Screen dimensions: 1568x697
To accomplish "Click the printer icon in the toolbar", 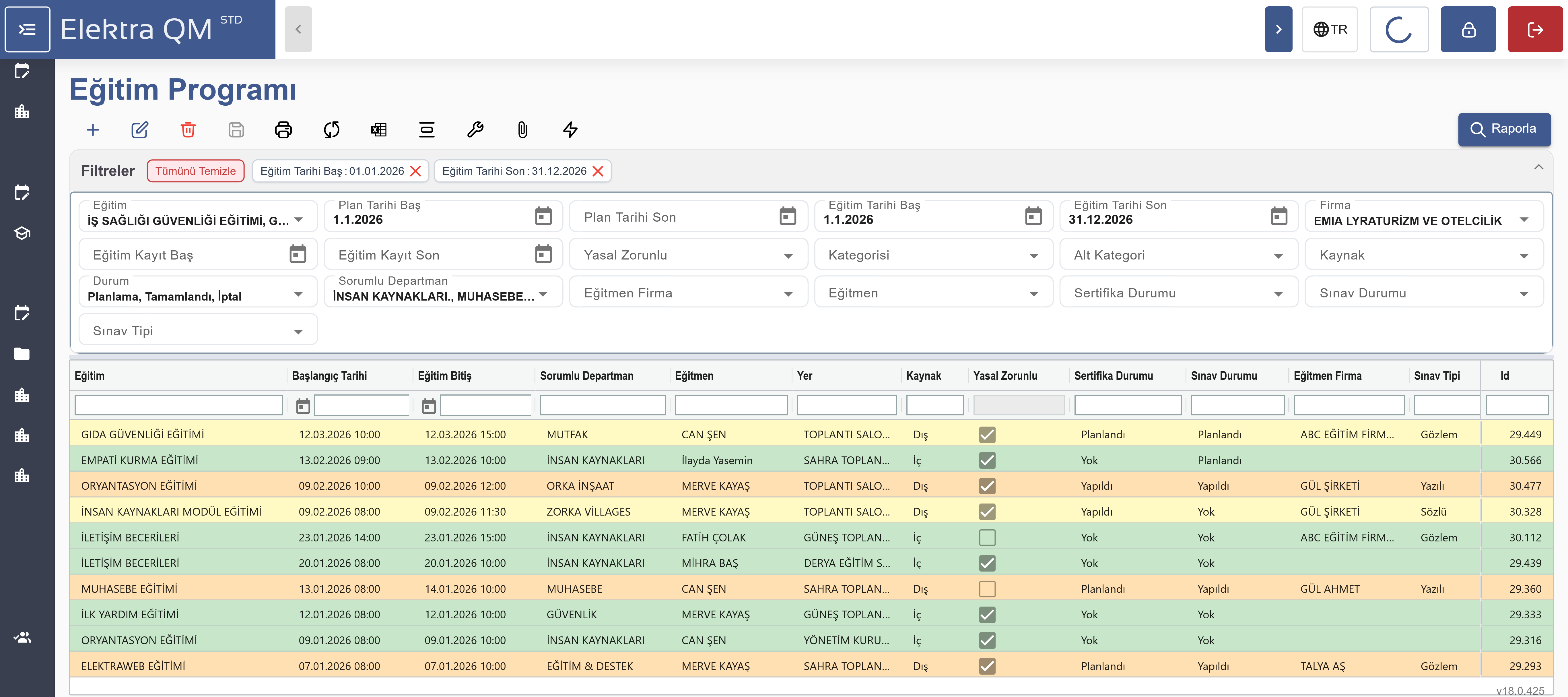I will coord(284,129).
